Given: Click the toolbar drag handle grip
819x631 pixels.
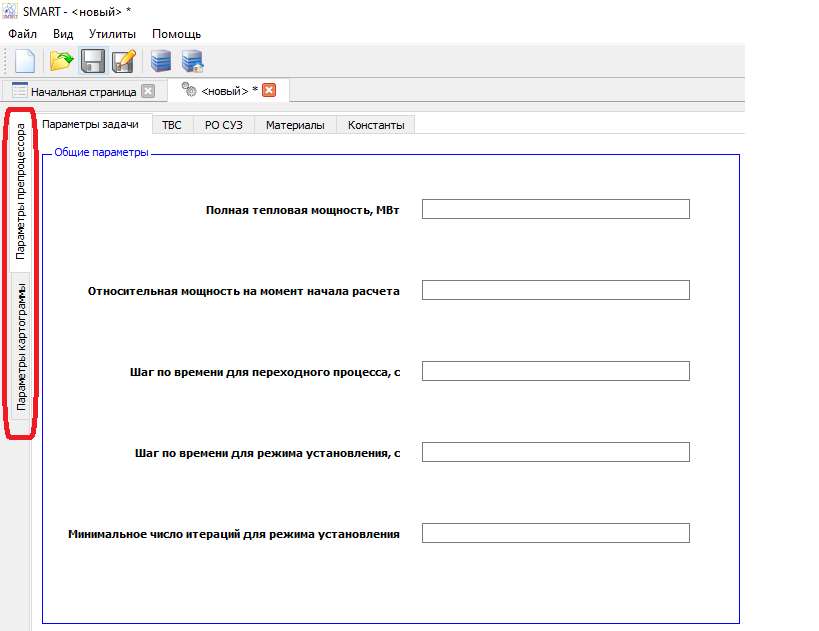Looking at the screenshot, I should click(6, 61).
